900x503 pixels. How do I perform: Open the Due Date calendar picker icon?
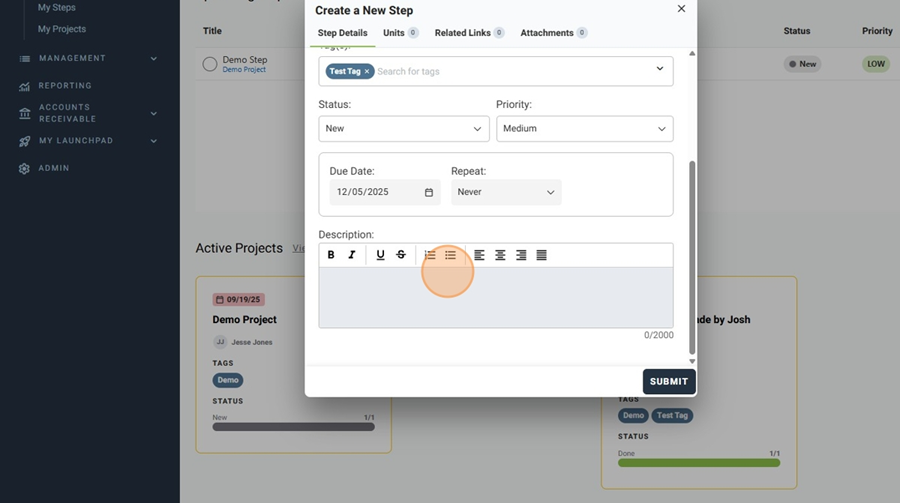(x=429, y=192)
